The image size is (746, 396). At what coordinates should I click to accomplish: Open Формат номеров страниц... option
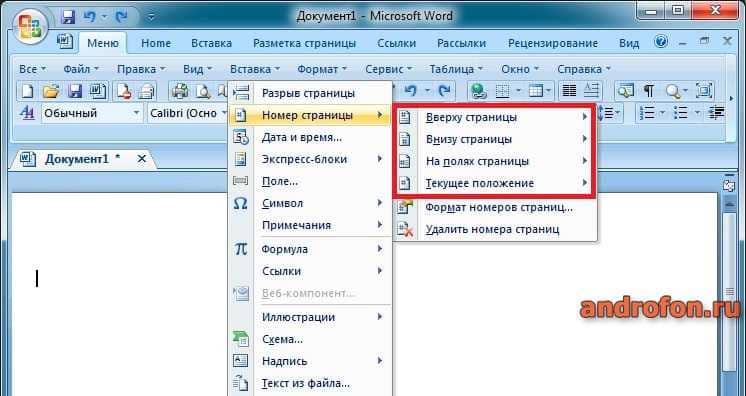[x=495, y=208]
